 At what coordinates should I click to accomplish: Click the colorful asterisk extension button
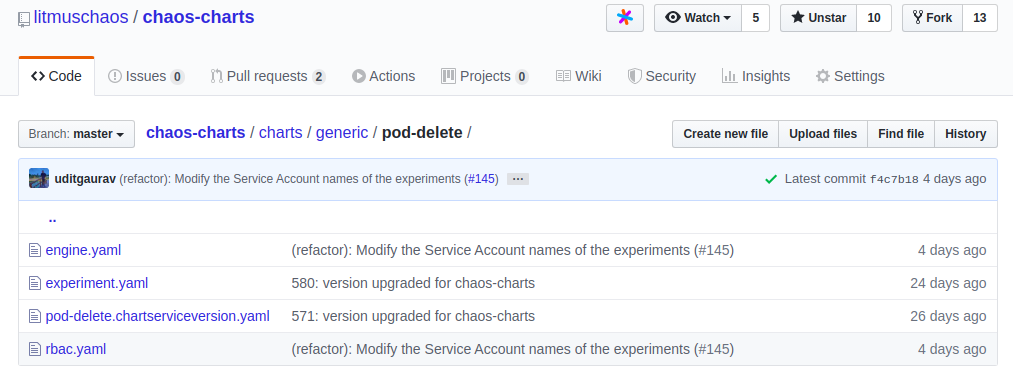[625, 18]
